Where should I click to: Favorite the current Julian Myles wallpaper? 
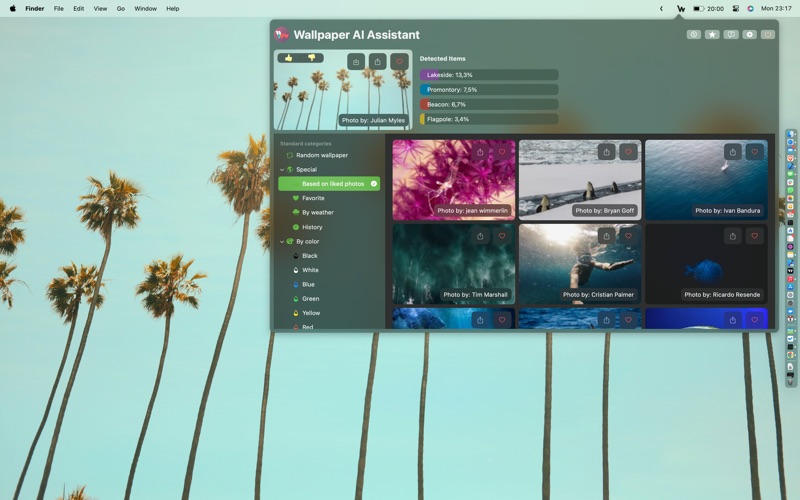click(x=399, y=62)
